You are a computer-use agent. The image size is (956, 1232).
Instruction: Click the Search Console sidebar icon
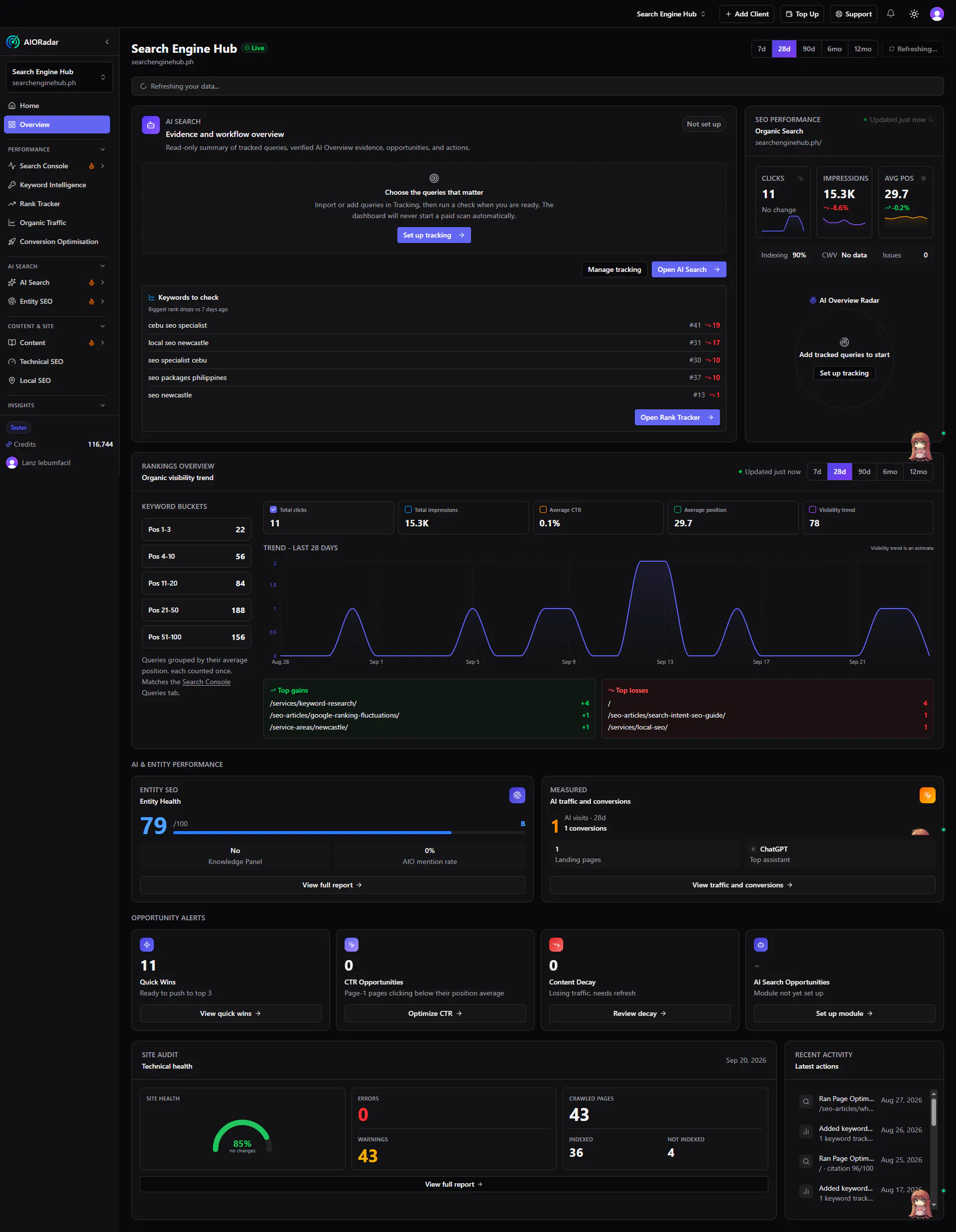click(12, 166)
